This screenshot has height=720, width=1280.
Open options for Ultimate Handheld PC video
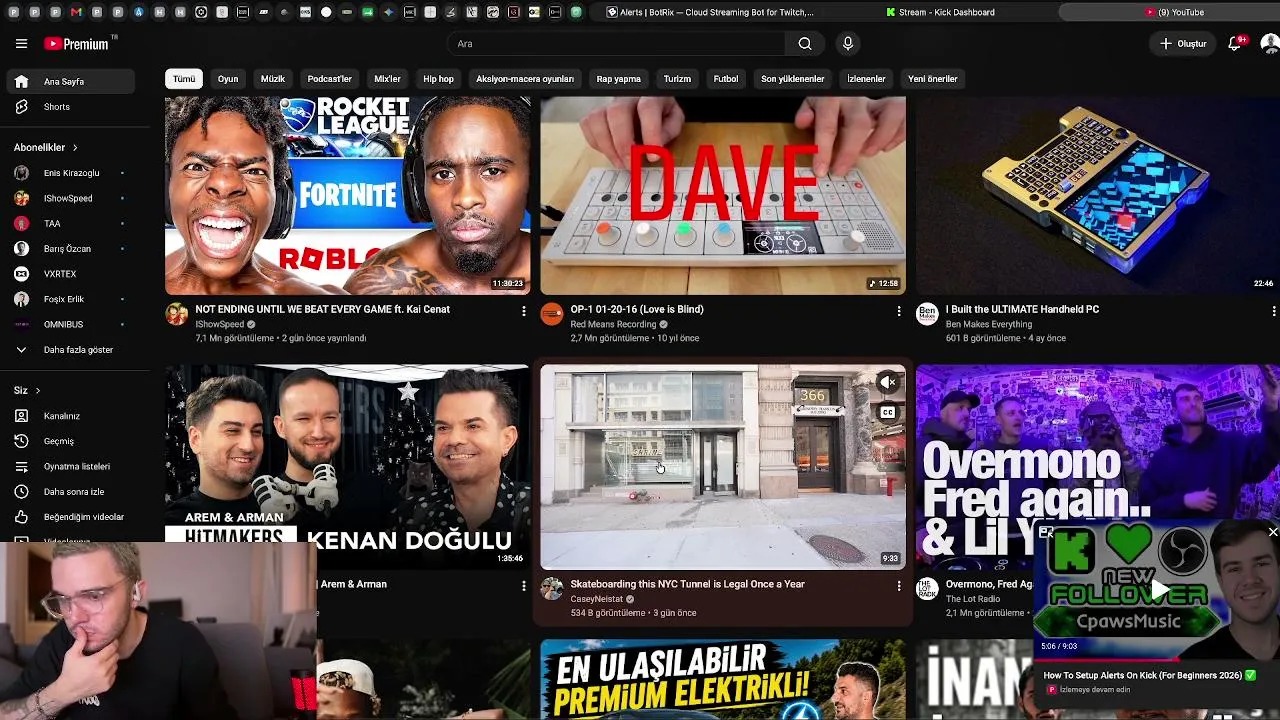(1273, 311)
